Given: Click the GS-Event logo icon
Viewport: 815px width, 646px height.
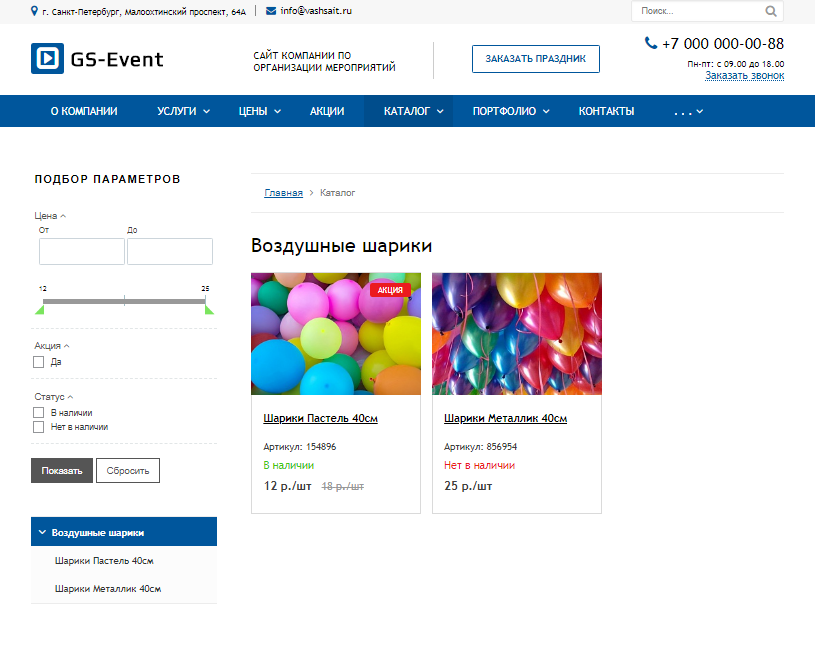Looking at the screenshot, I should tap(46, 59).
